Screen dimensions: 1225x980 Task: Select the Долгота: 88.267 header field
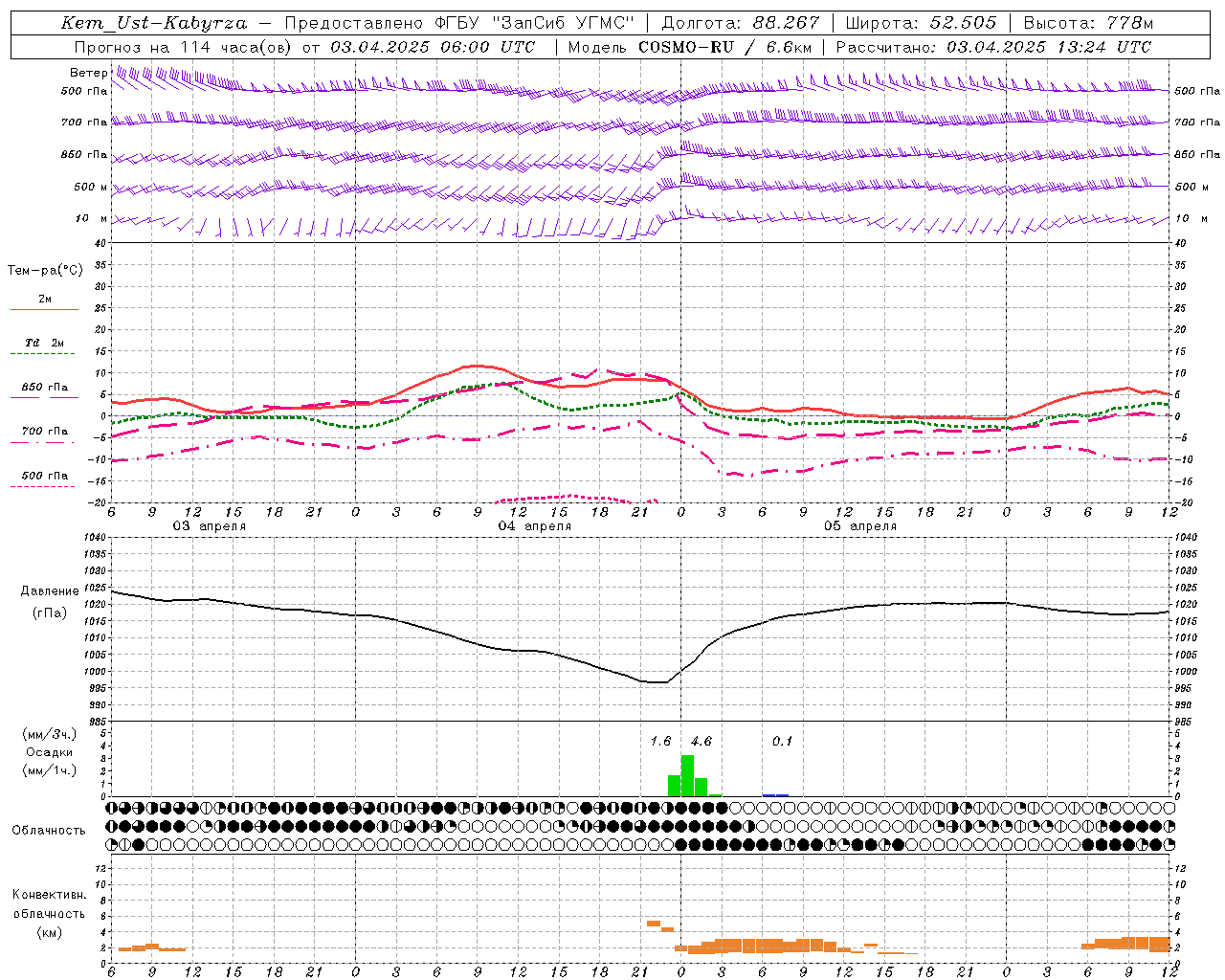pos(741,23)
